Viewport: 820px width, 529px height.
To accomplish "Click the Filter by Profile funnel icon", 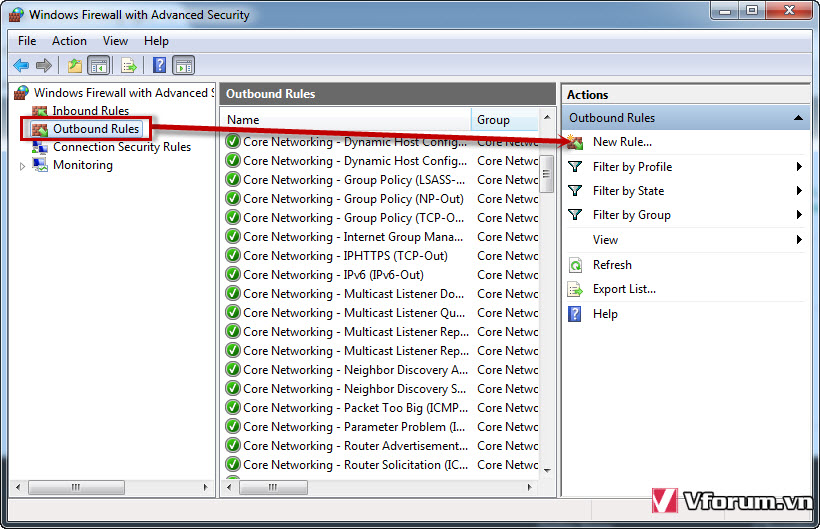I will [575, 167].
